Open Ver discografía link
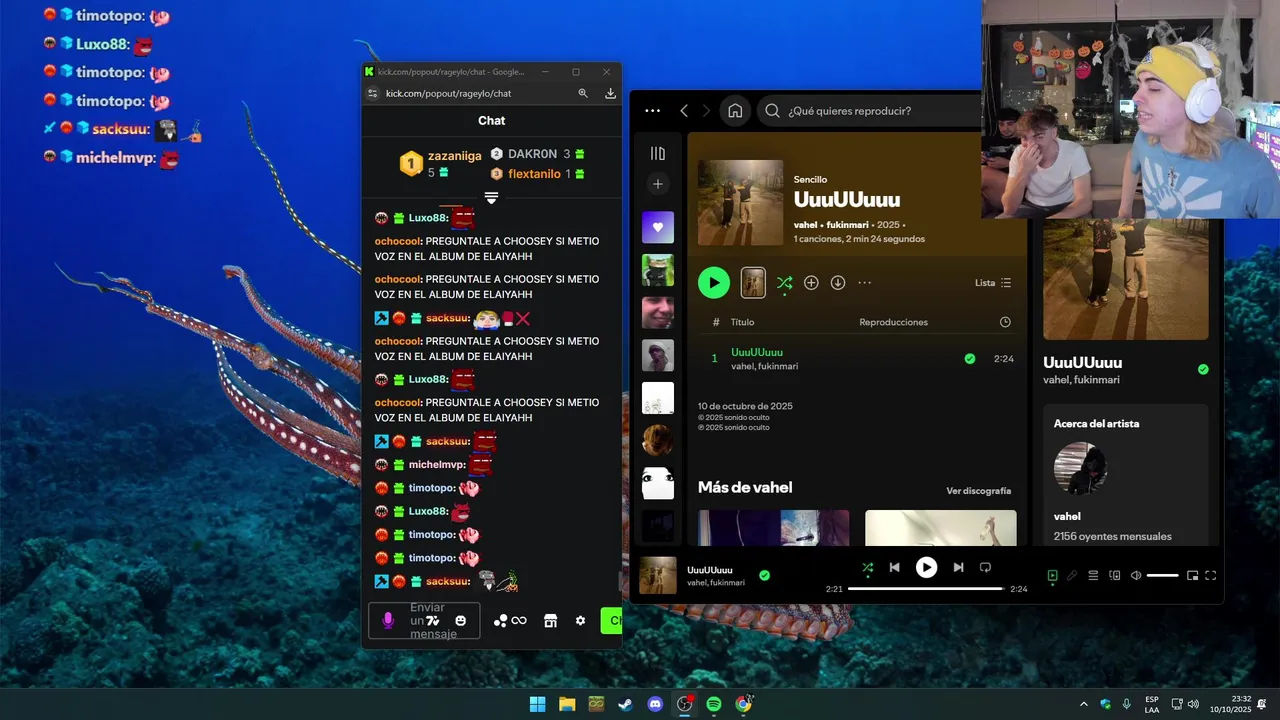1280x720 pixels. click(979, 491)
